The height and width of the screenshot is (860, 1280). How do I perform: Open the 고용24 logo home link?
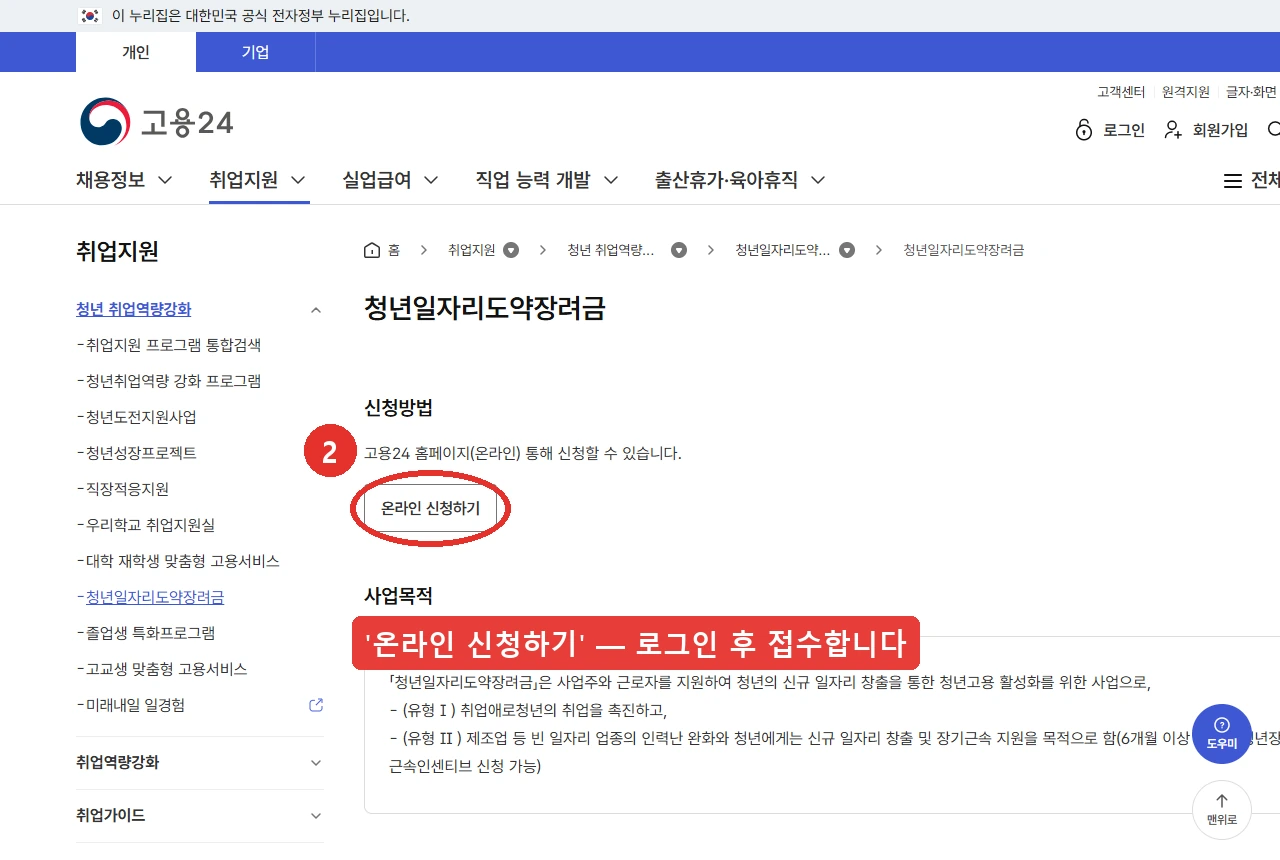(156, 122)
